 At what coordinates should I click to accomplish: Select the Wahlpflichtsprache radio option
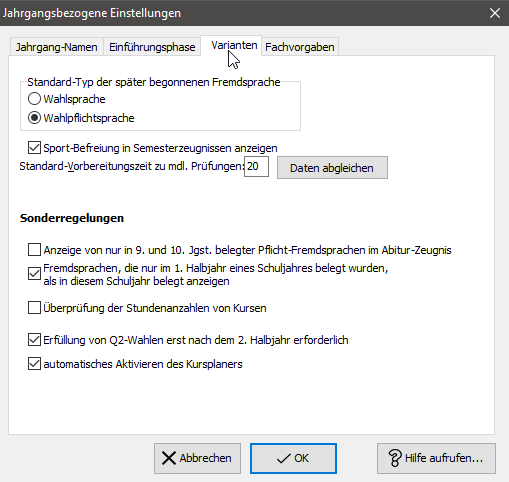pyautogui.click(x=34, y=118)
